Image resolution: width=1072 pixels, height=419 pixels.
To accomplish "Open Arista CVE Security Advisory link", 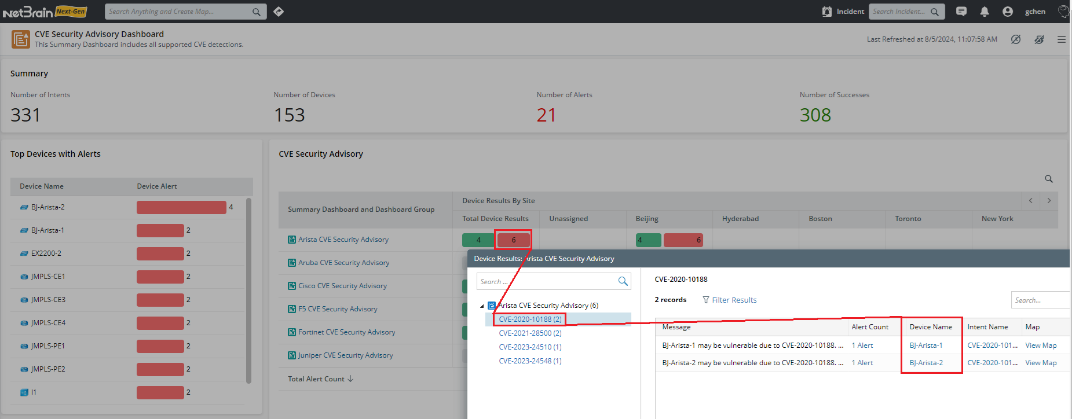I will click(343, 239).
